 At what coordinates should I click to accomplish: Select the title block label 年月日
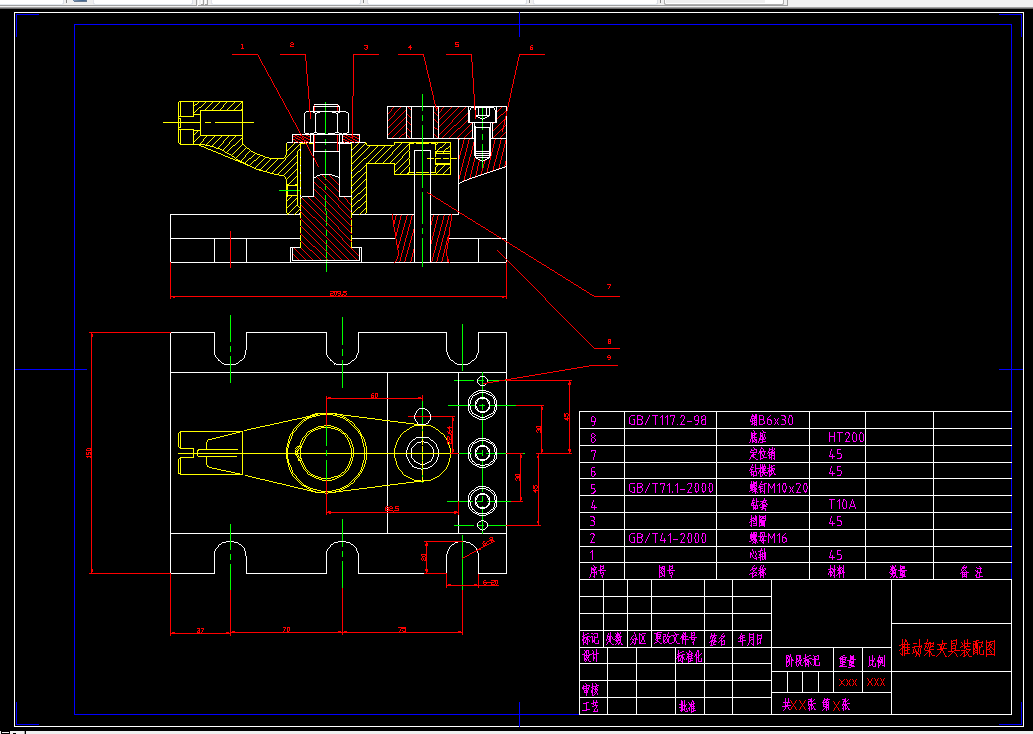750,639
